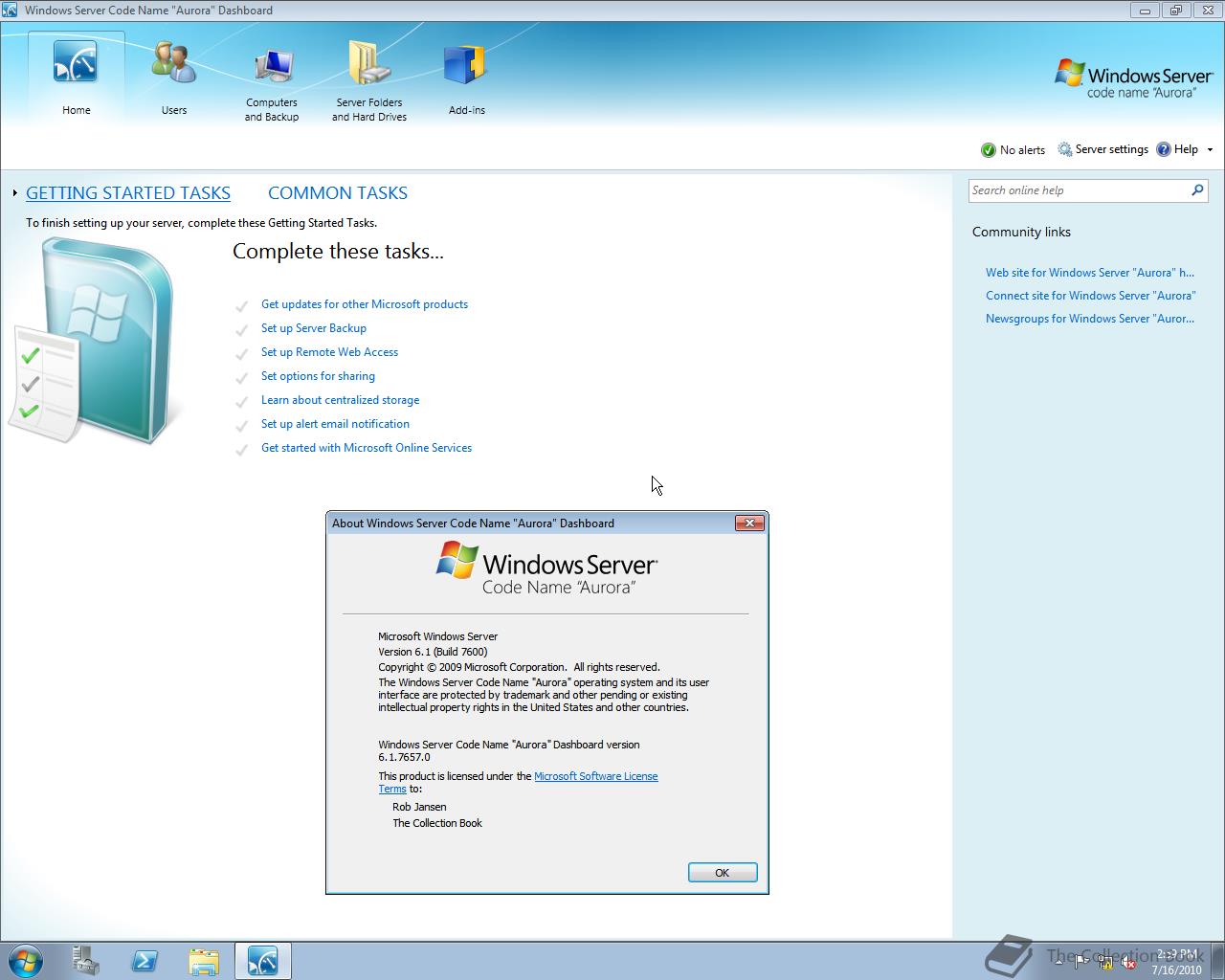Launch PowerShell from taskbar
Screen dimensions: 1225x980
tap(145, 960)
